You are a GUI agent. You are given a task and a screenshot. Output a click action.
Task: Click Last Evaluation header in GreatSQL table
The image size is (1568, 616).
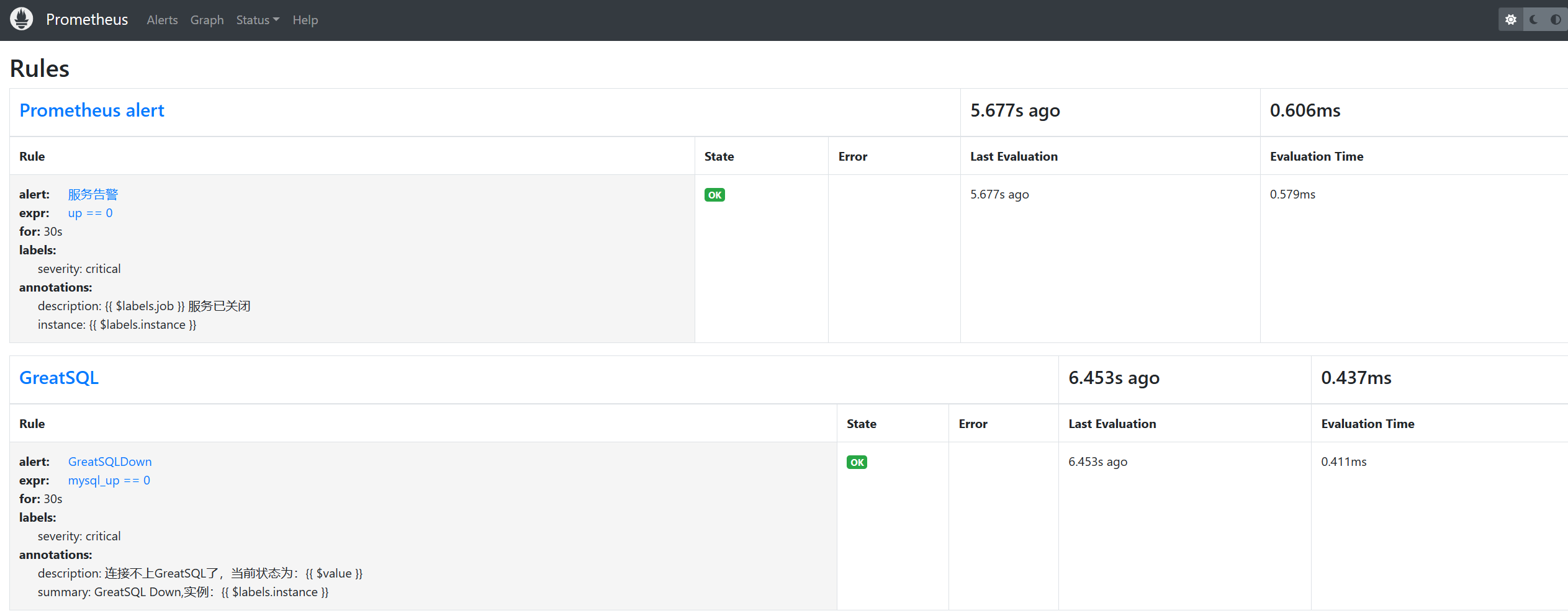(1112, 424)
